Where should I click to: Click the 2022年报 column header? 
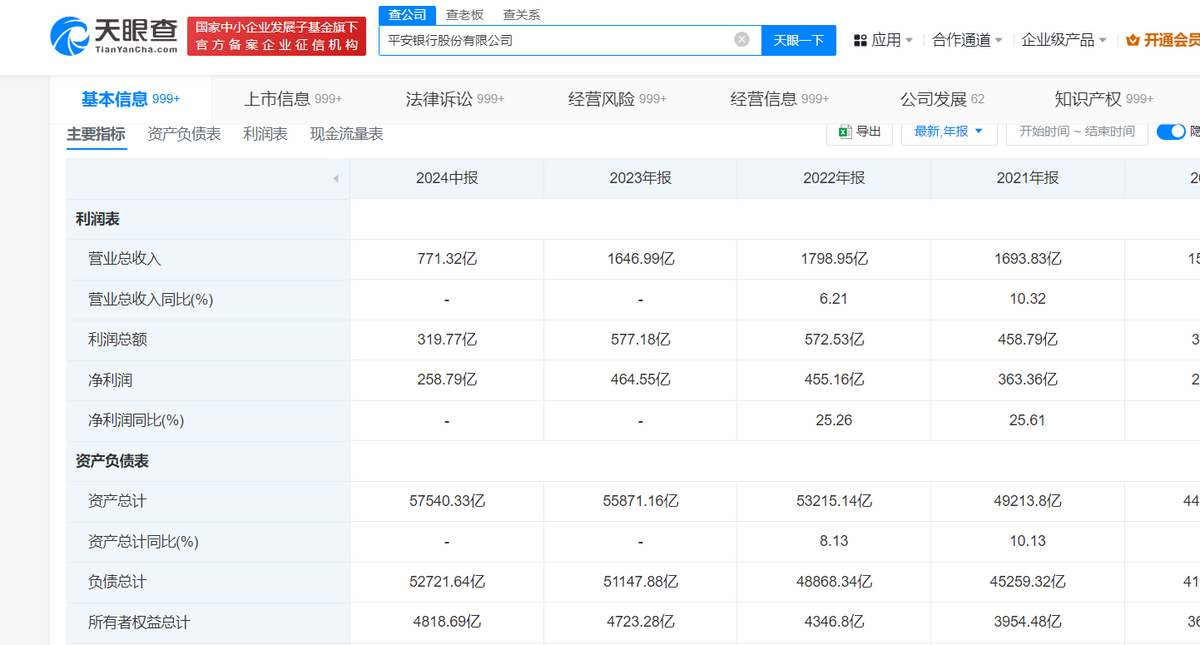tap(834, 178)
